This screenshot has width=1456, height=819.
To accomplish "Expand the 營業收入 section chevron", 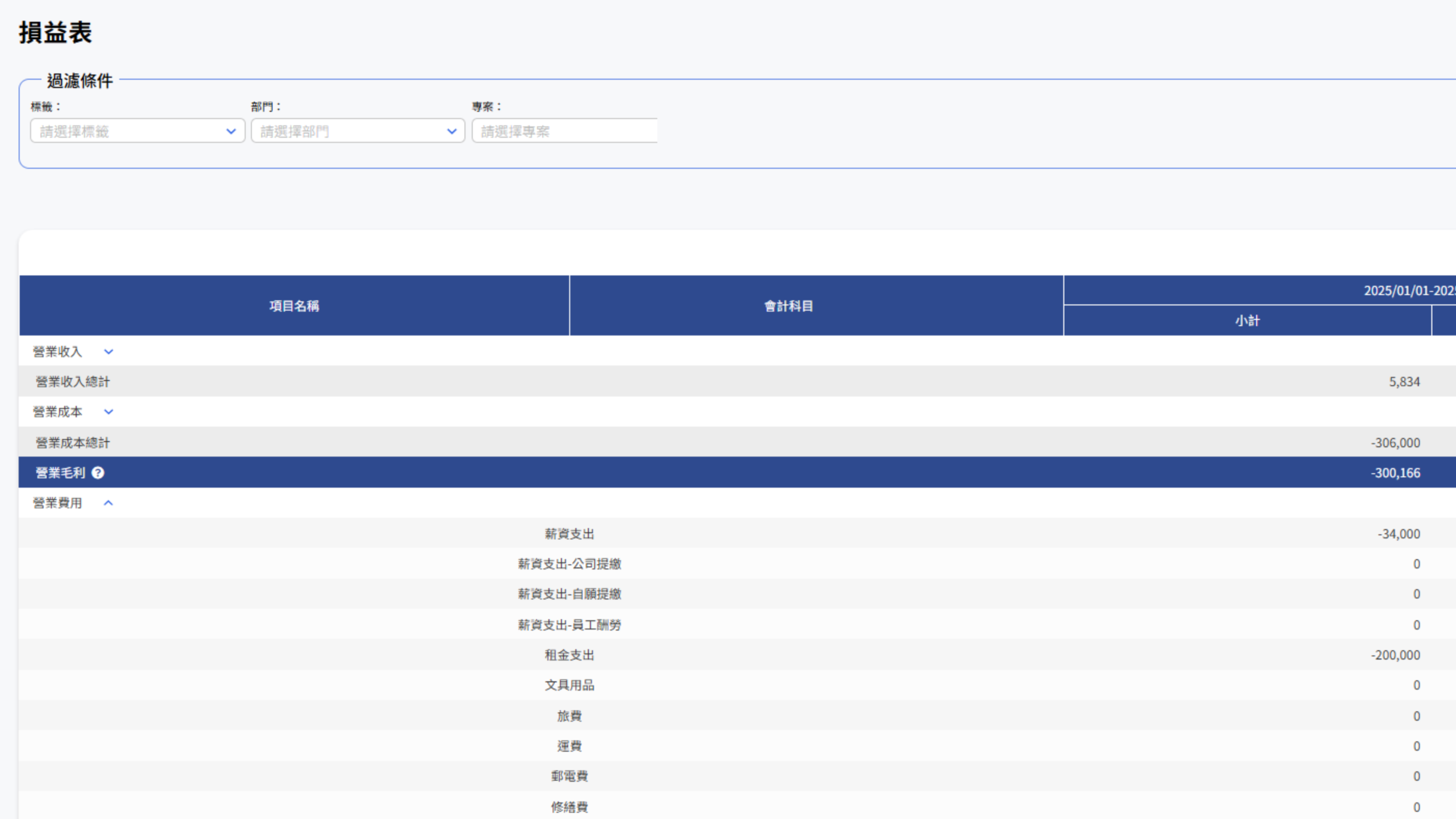I will pos(109,352).
